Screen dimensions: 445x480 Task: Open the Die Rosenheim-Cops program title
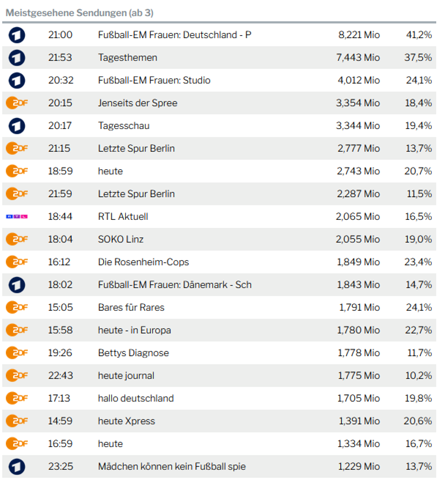pyautogui.click(x=143, y=262)
